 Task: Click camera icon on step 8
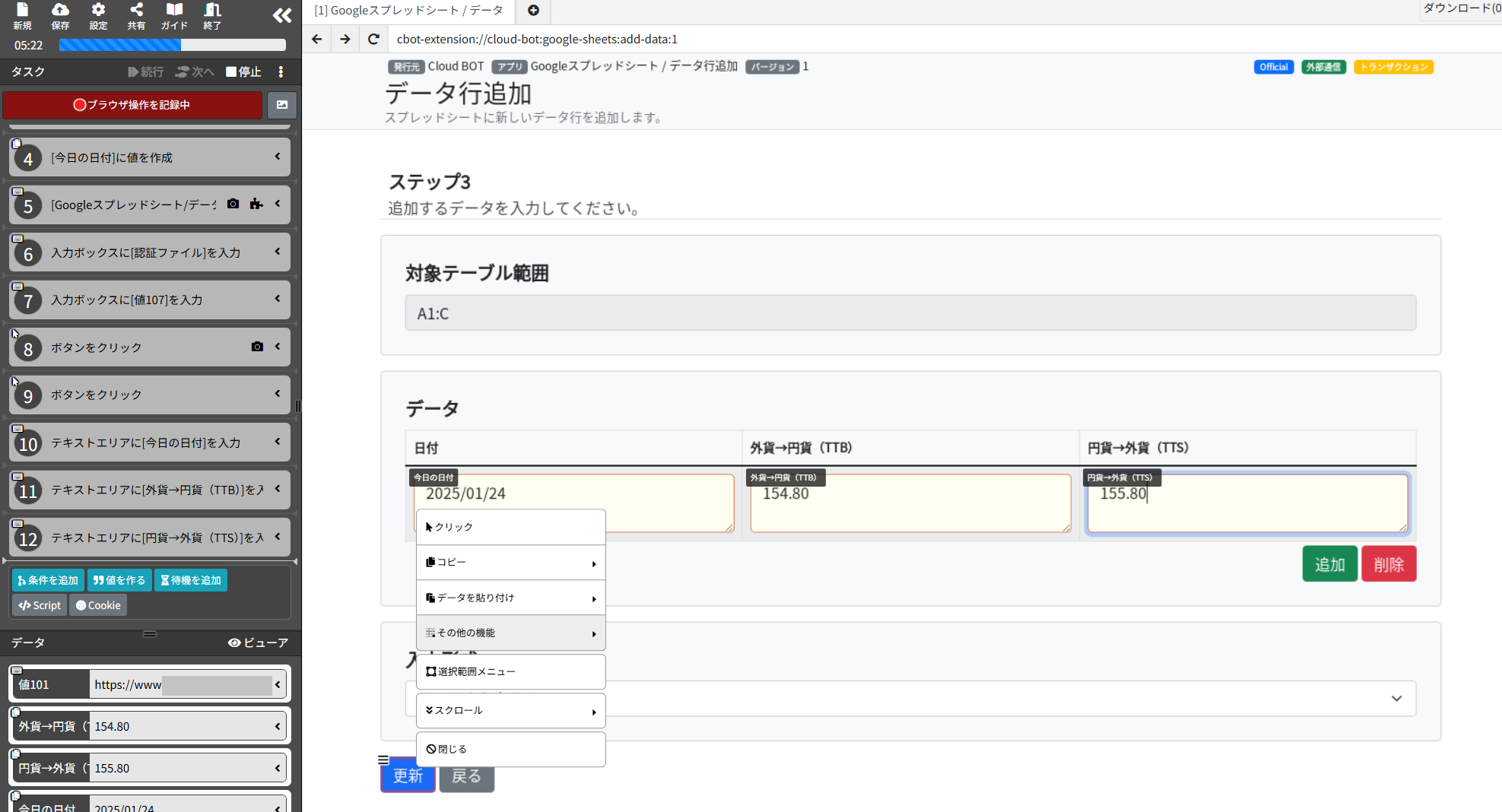[257, 347]
